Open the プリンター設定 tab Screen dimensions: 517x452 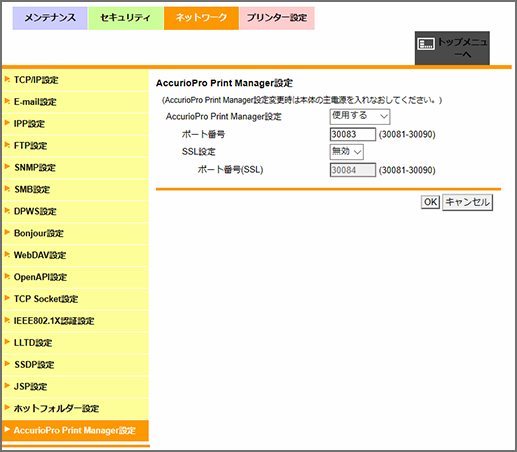[x=277, y=18]
